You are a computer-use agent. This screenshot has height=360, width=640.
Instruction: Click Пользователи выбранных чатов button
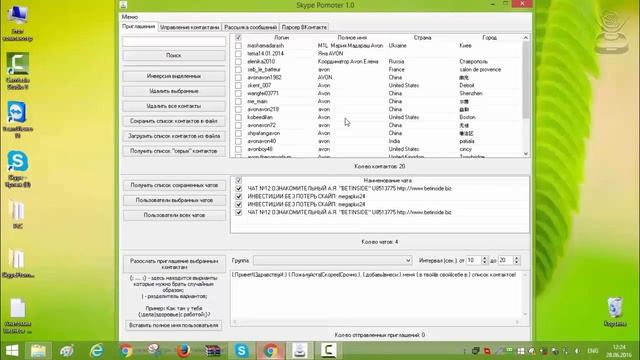174,200
